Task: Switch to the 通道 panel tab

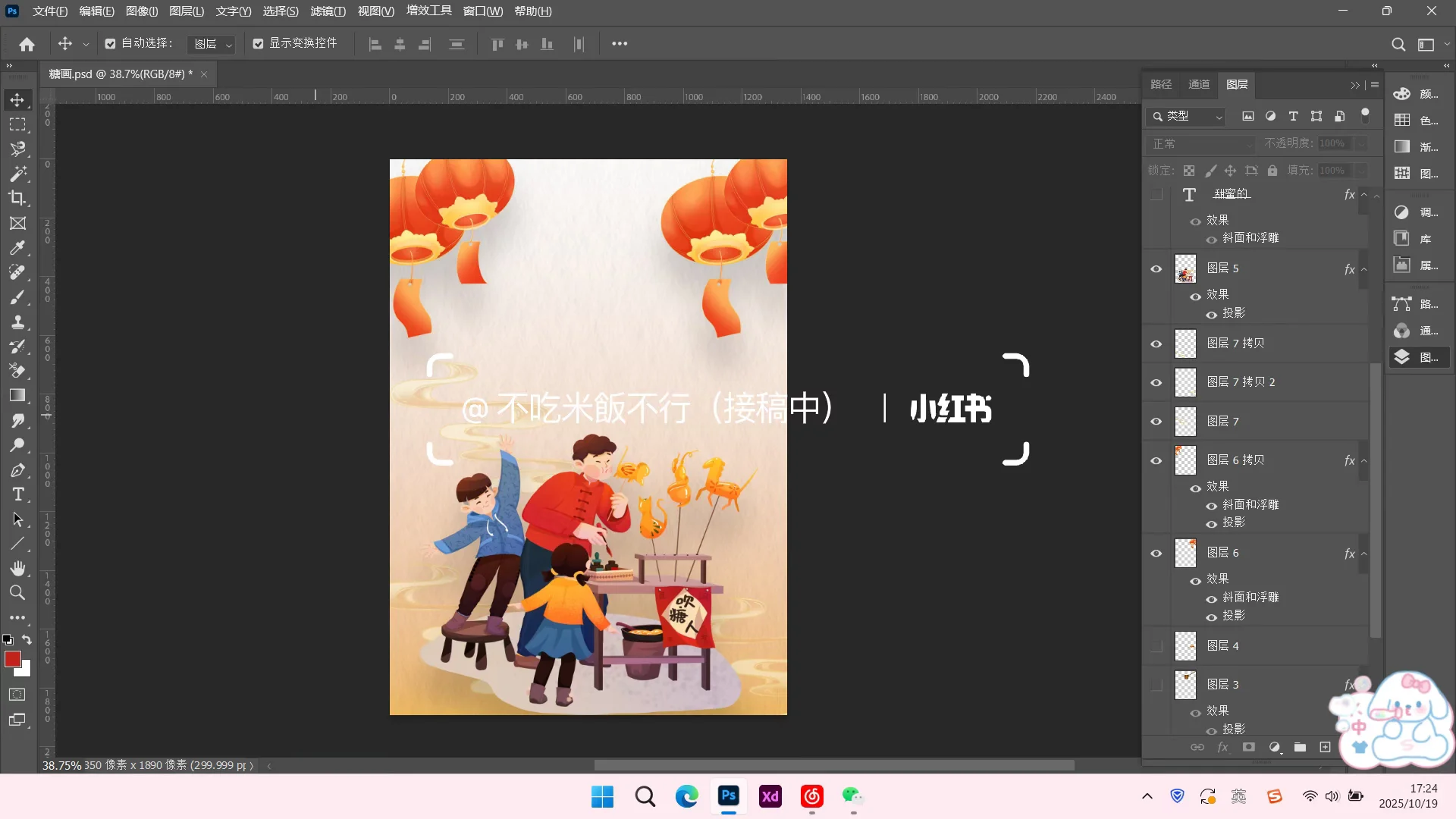Action: click(1198, 84)
